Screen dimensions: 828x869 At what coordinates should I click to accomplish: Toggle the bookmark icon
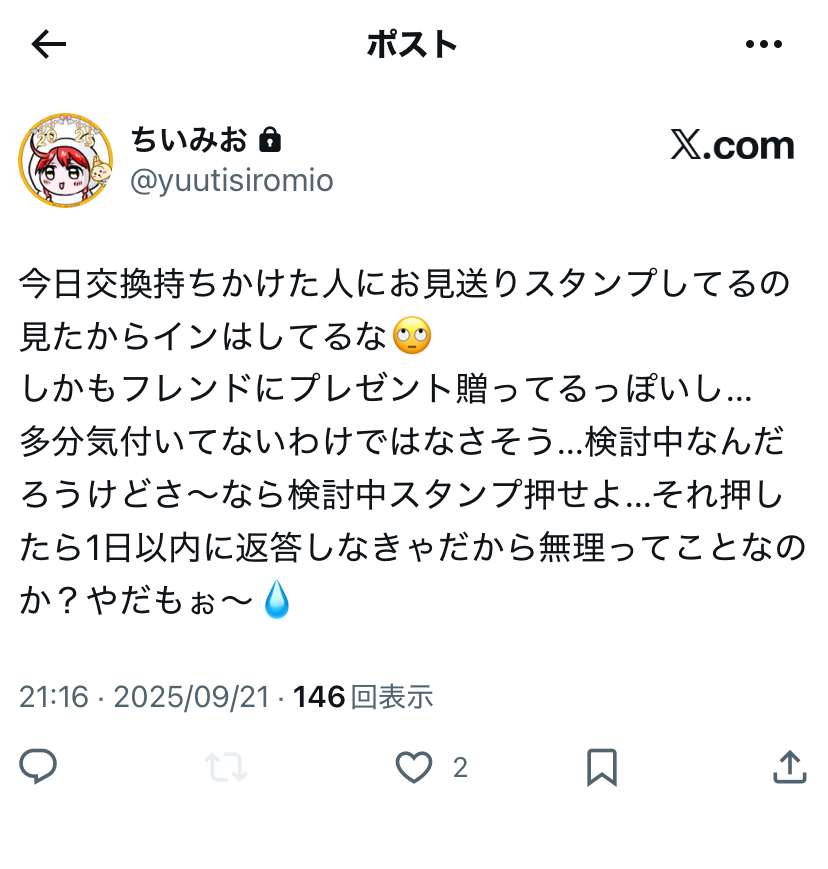point(602,767)
